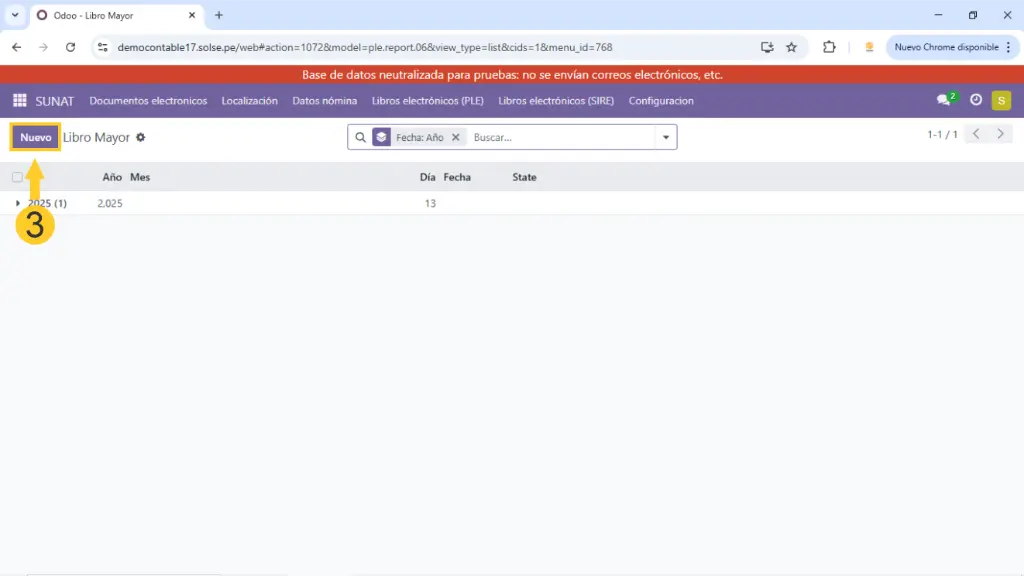The height and width of the screenshot is (576, 1024).
Task: Click the Nuevo button
Action: pos(36,137)
